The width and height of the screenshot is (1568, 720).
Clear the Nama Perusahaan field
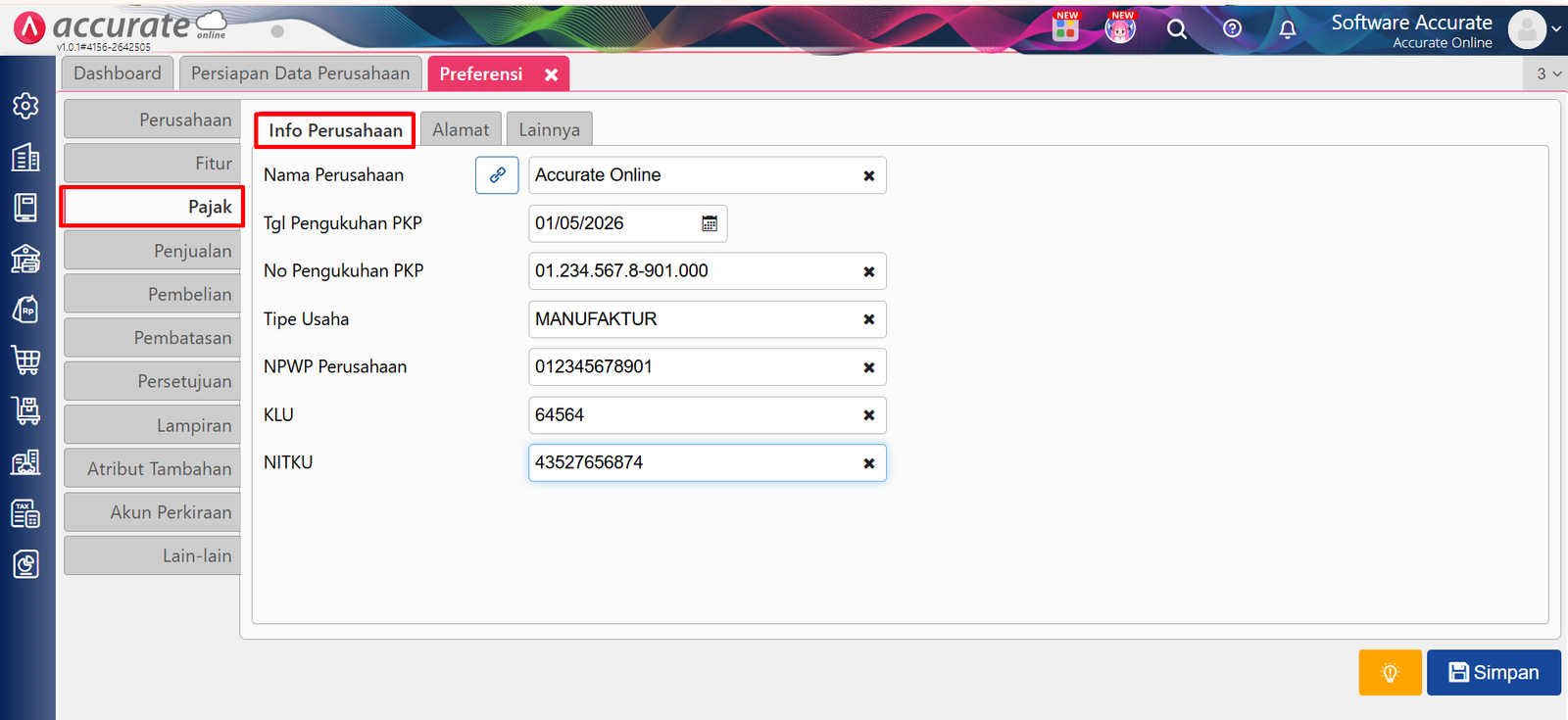(868, 176)
